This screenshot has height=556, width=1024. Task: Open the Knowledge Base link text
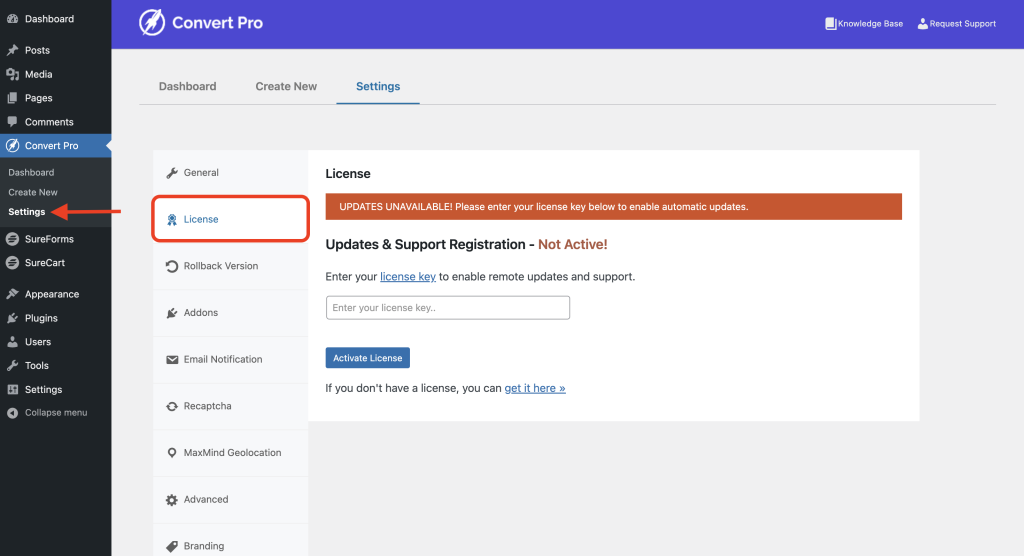point(871,24)
